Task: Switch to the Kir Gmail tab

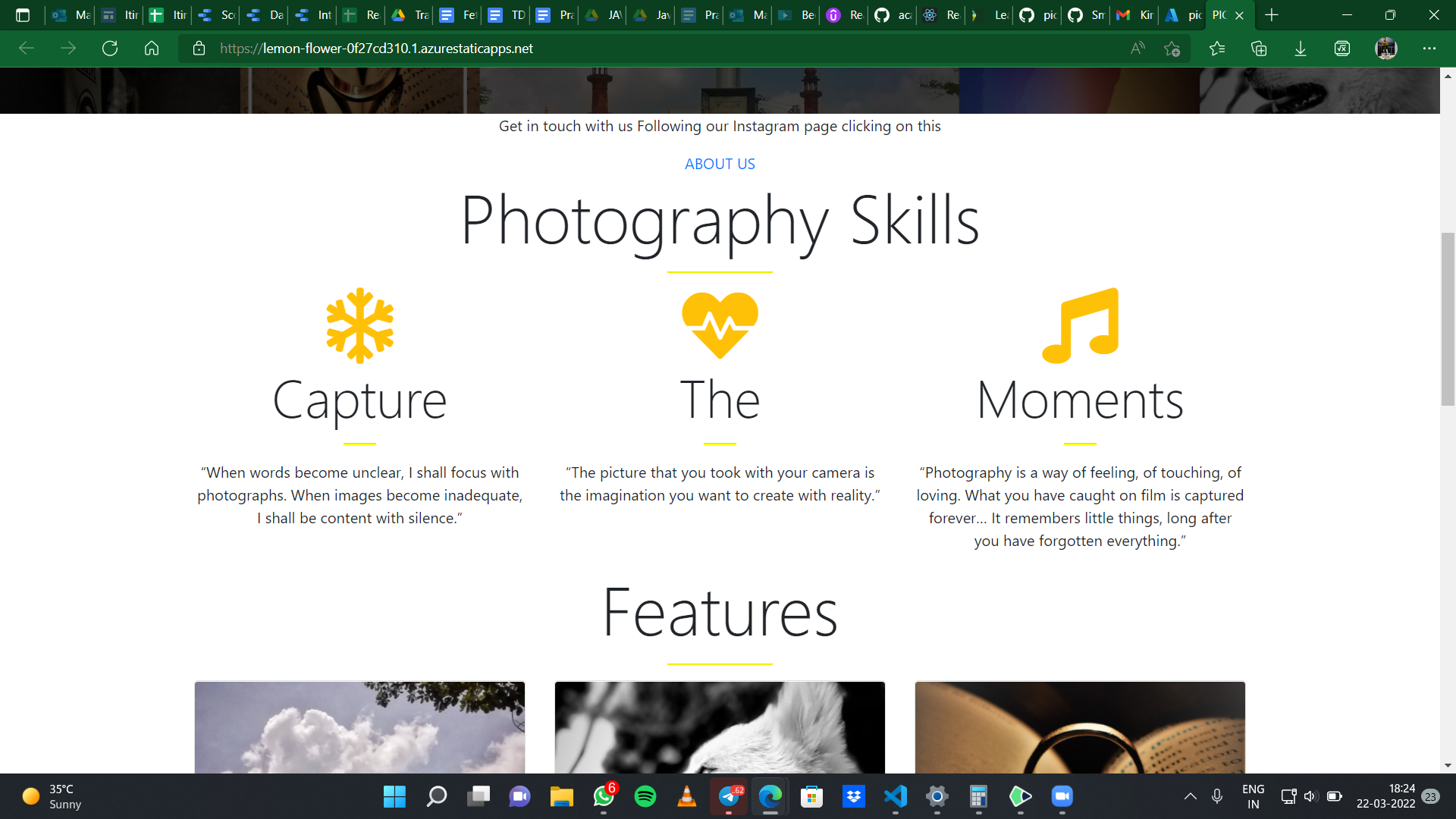Action: (x=1135, y=15)
